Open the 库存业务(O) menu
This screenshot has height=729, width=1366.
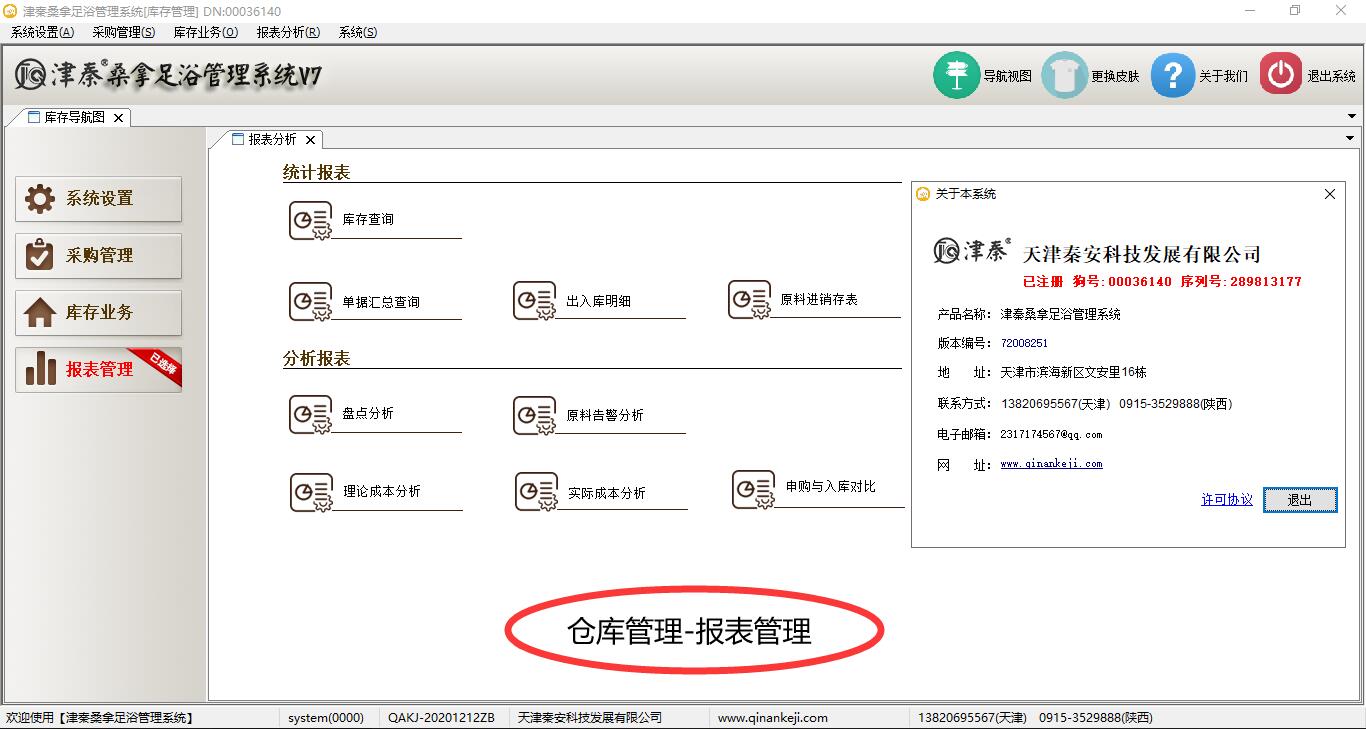pyautogui.click(x=205, y=32)
